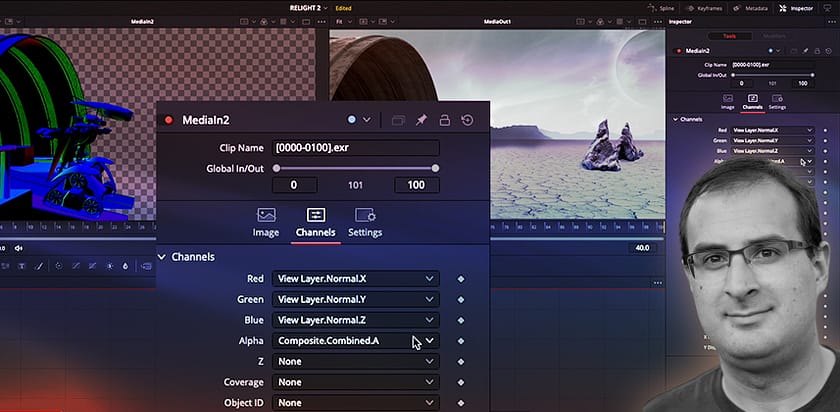Open Alpha dropdown showing Composite.Combined.A

coord(355,341)
